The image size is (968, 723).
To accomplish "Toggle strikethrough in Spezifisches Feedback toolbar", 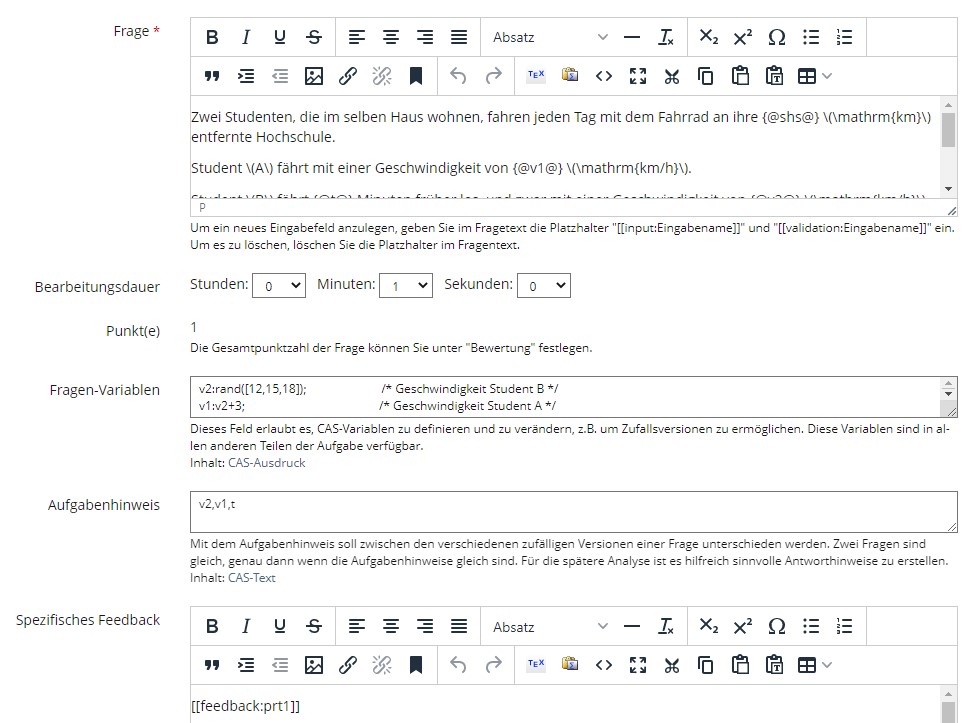I will [314, 627].
